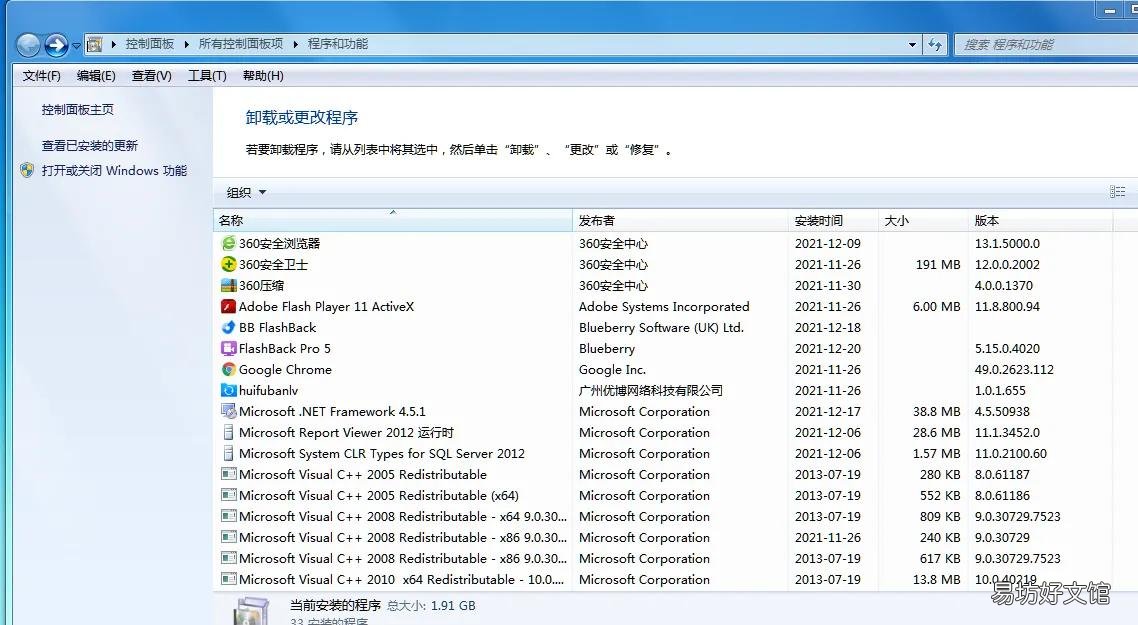Screen dimensions: 1138x625
Task: Click the Visual C++ 2010 x64 icon
Action: 229,579
